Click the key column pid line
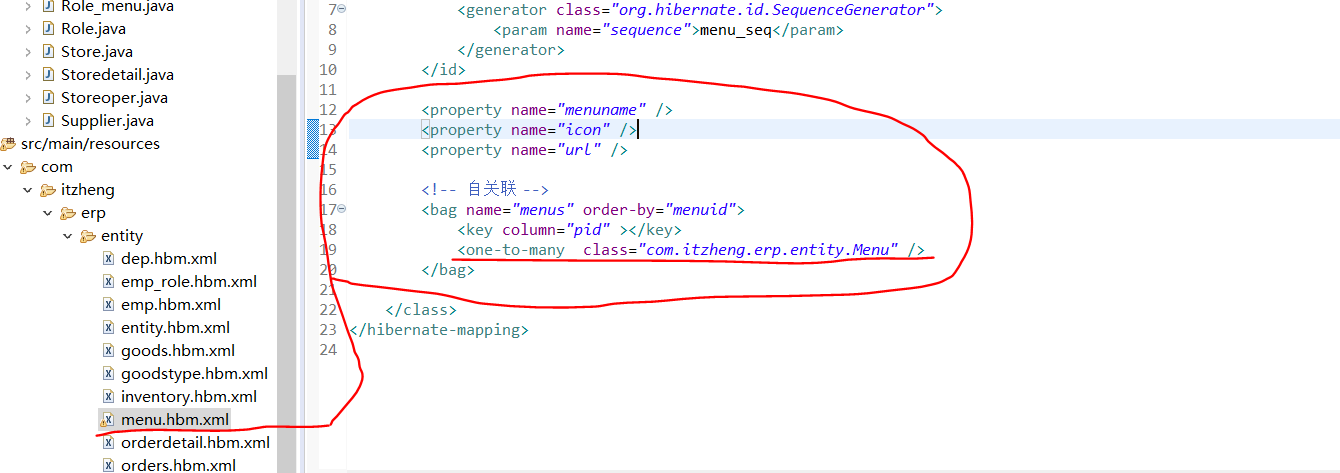This screenshot has width=1340, height=473. pos(570,230)
